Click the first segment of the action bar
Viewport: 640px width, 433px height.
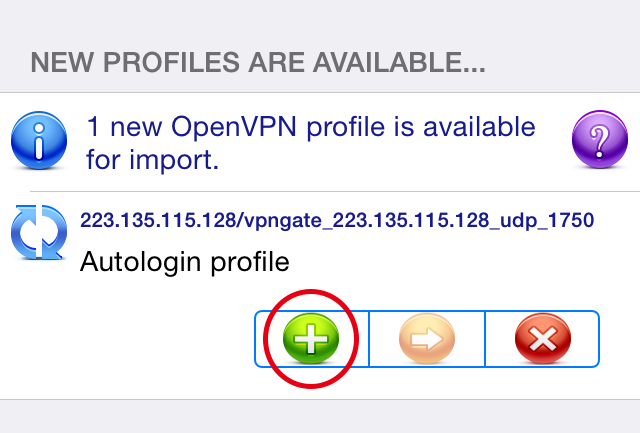[x=312, y=339]
